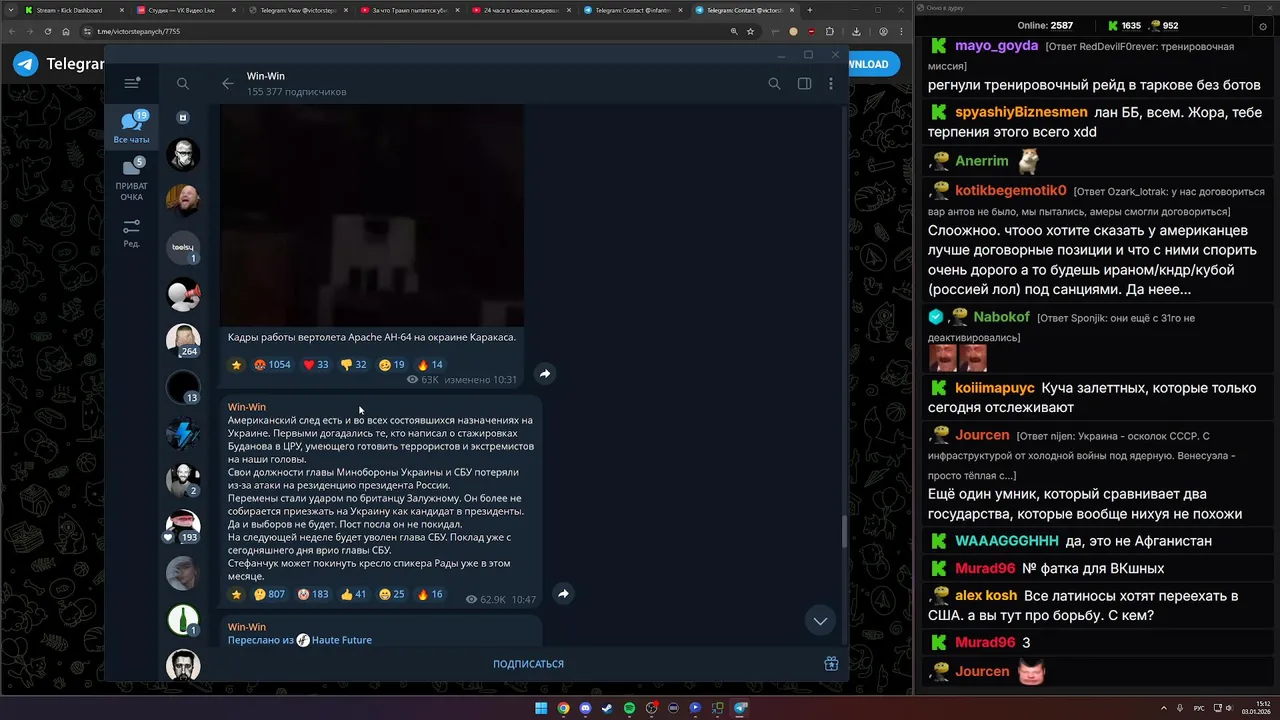The image size is (1280, 720).
Task: Open Windows Start menu
Action: [x=541, y=708]
